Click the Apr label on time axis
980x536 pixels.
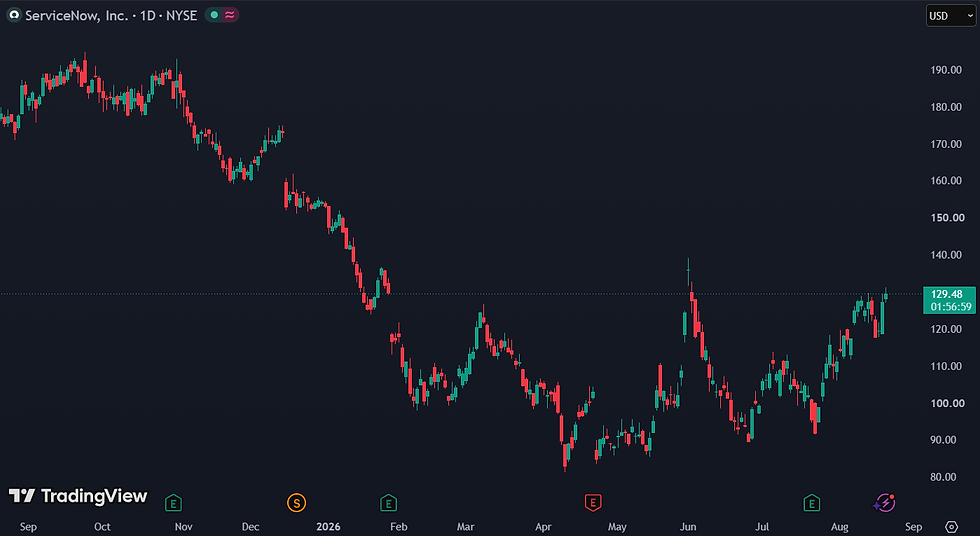point(543,527)
